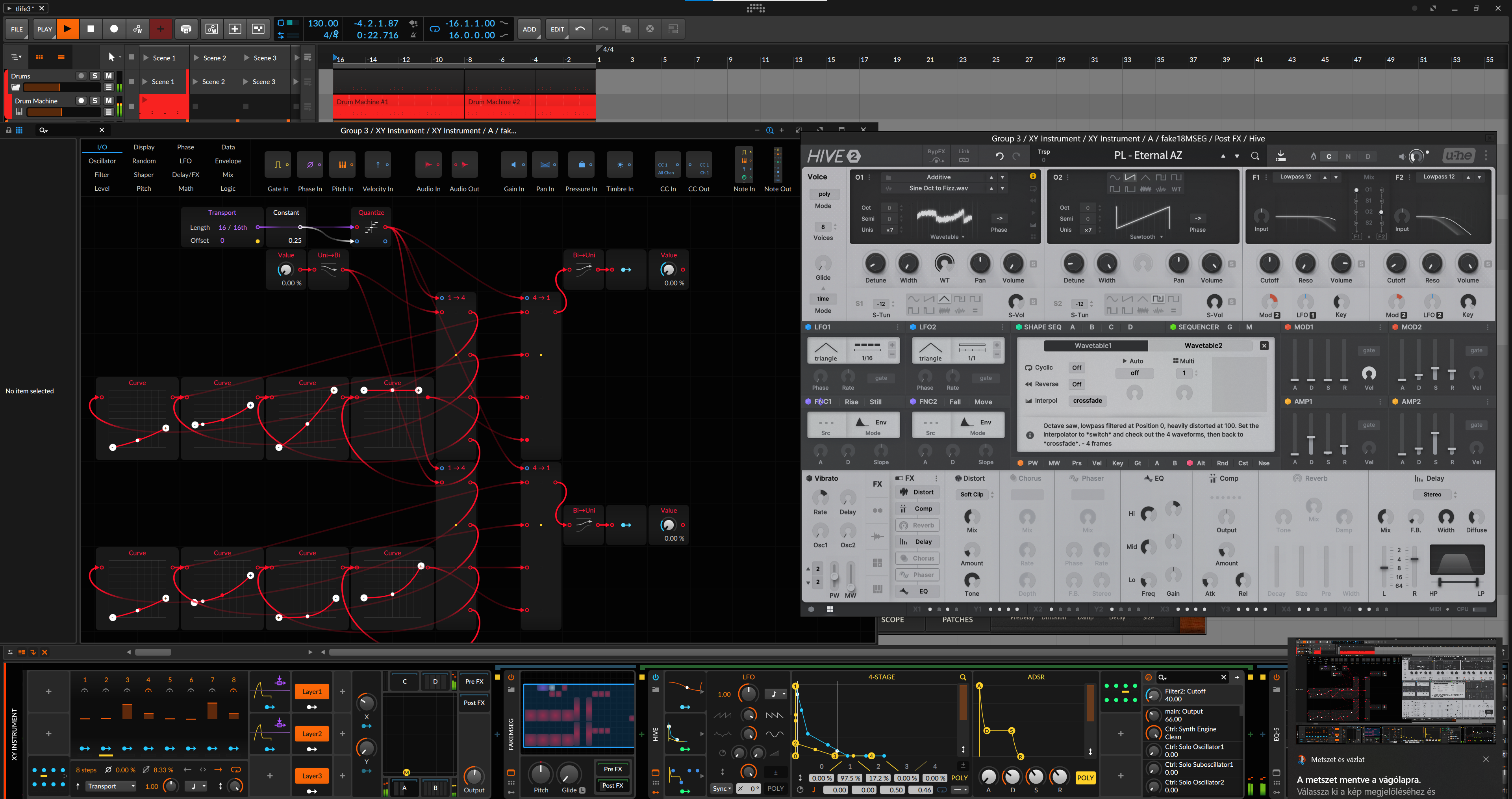Solo the Drum Machine track

click(x=94, y=100)
